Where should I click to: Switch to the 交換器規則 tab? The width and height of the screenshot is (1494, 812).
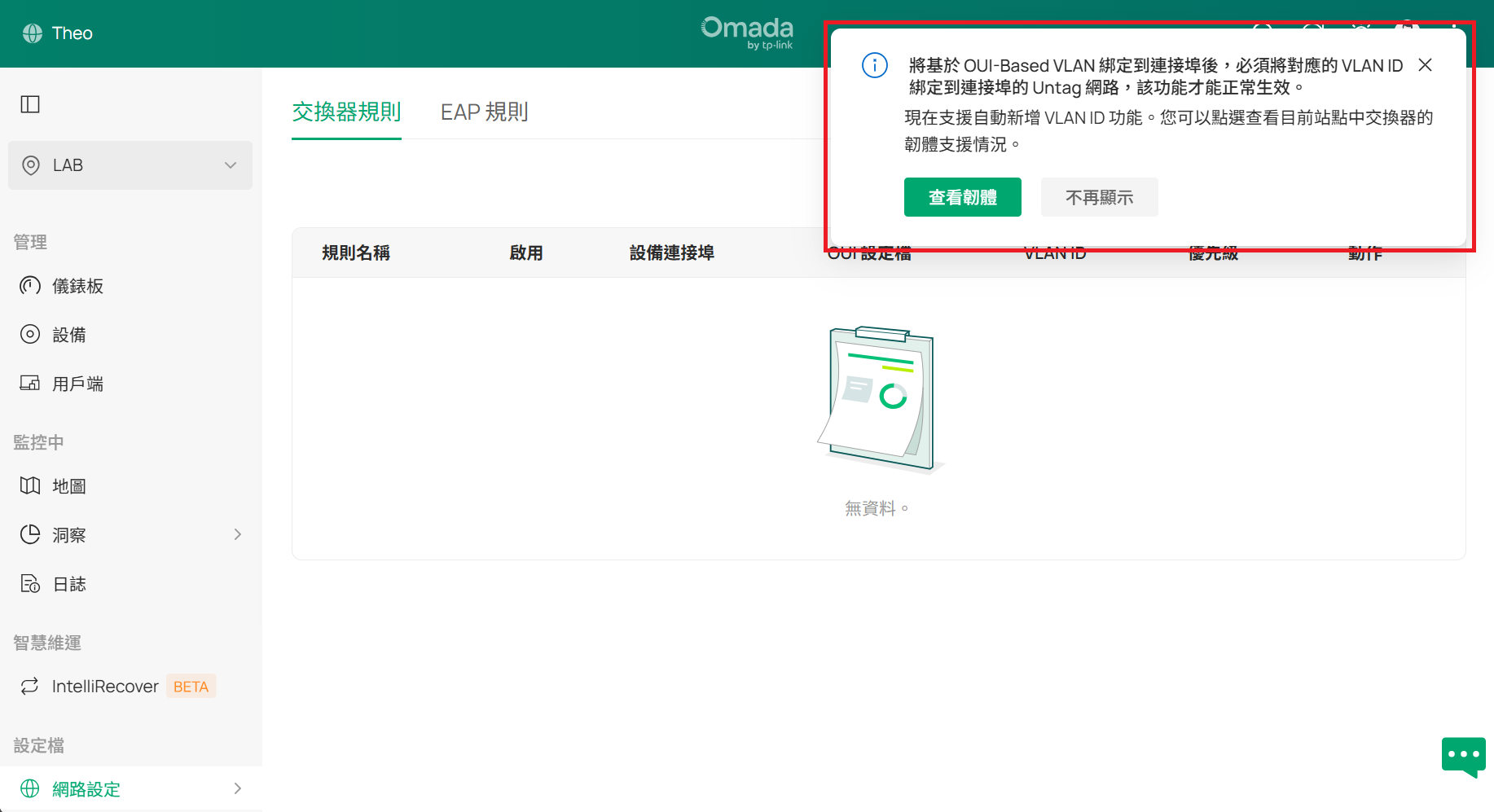click(346, 112)
